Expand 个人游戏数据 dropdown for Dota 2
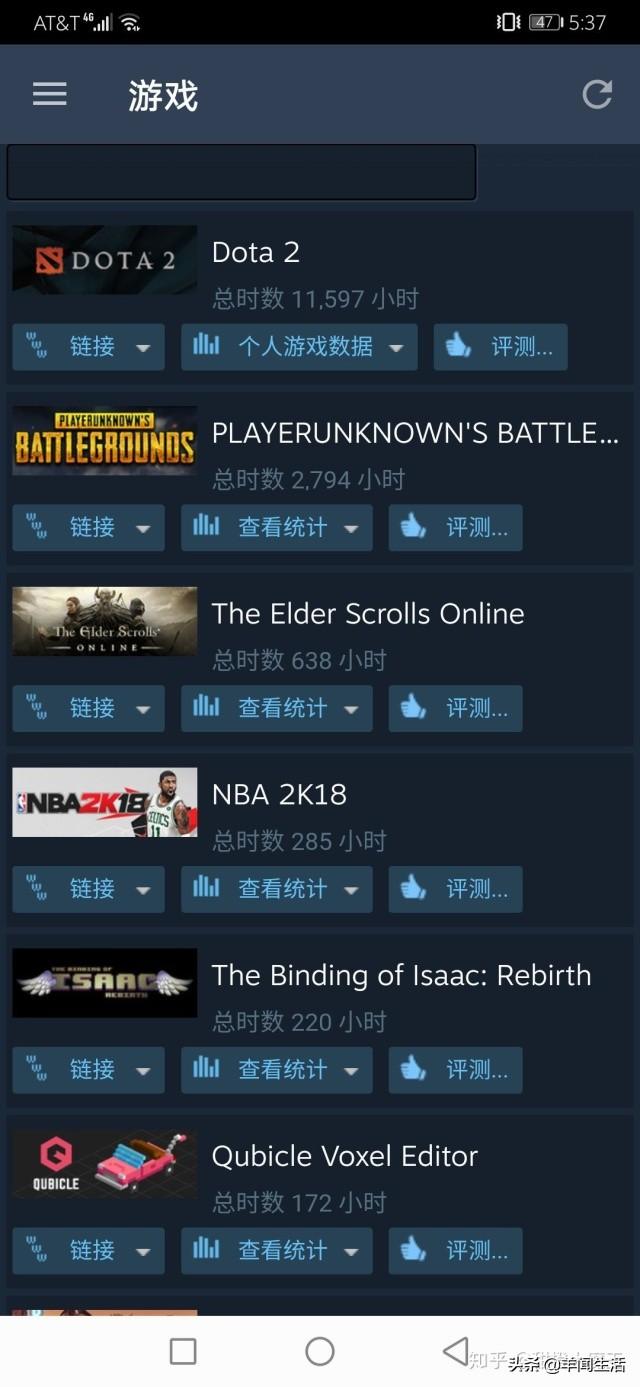This screenshot has width=640, height=1387. tap(396, 348)
